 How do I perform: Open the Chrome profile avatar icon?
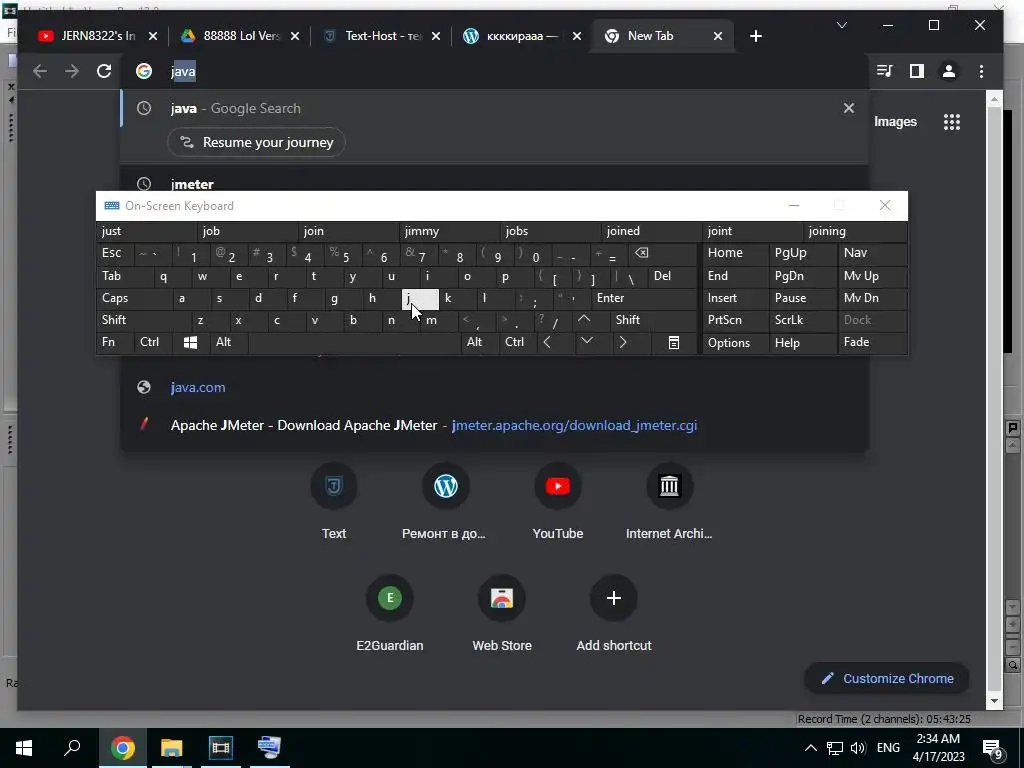coord(948,71)
